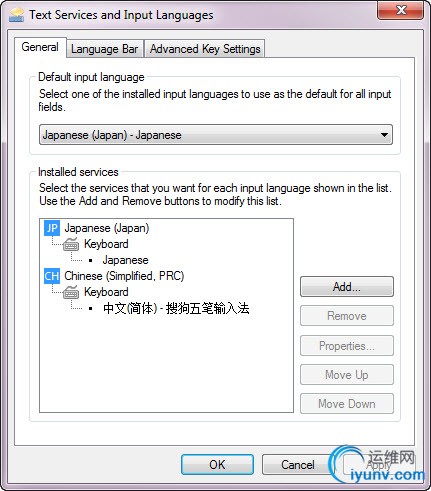Image resolution: width=431 pixels, height=491 pixels.
Task: Select Chinese (Simplified, PRC) language entry
Action: 124,276
